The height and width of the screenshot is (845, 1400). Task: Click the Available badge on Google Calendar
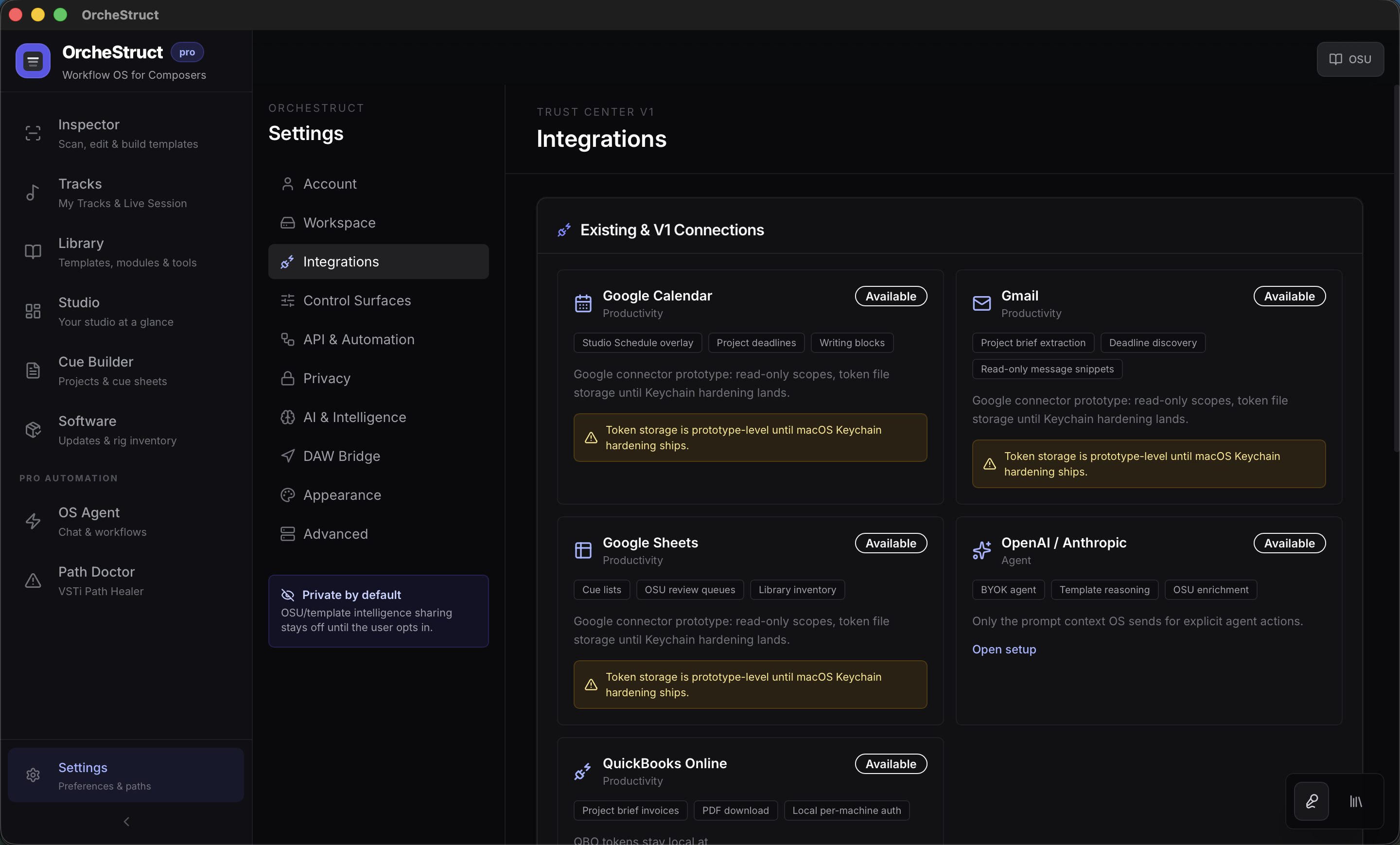[891, 296]
